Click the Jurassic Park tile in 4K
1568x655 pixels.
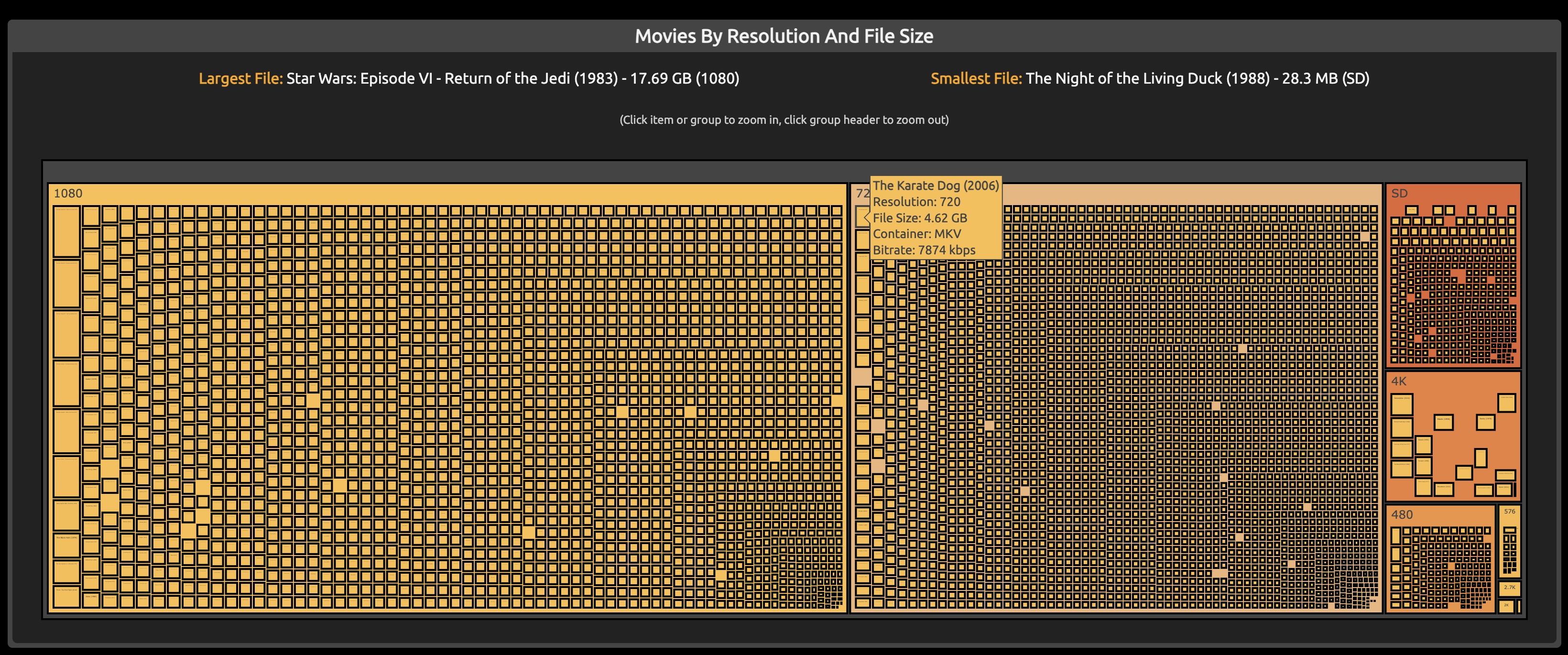[1506, 404]
